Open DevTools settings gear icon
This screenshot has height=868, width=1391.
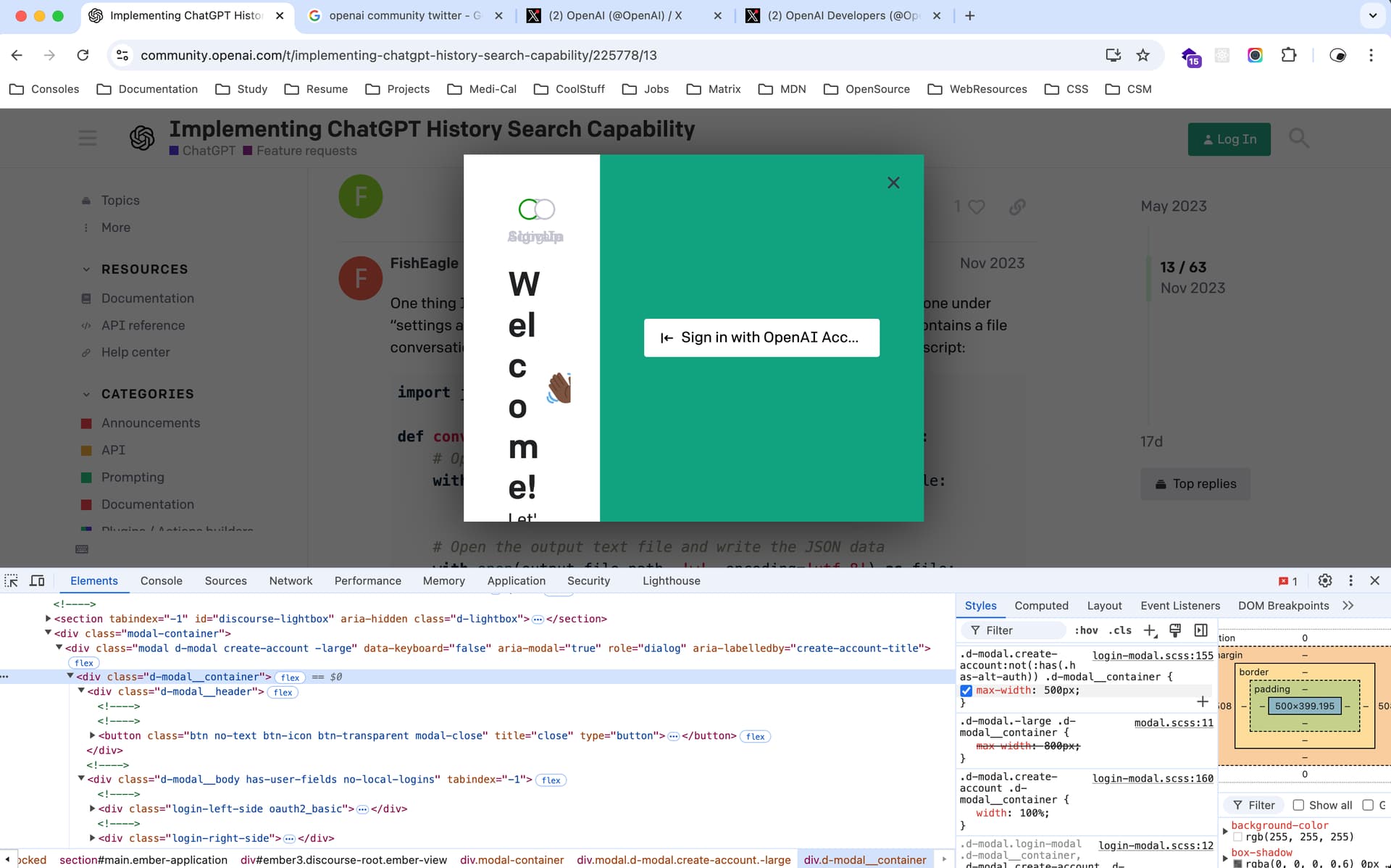point(1325,580)
